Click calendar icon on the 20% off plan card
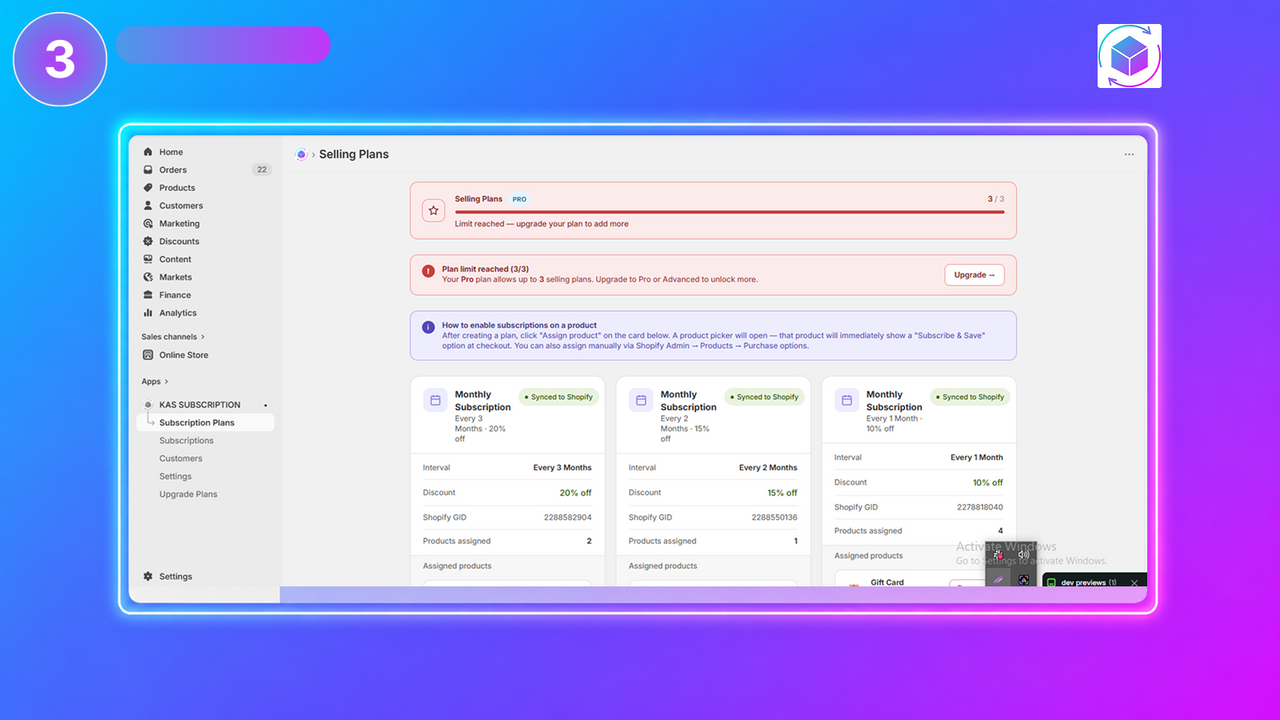Image resolution: width=1280 pixels, height=720 pixels. (435, 400)
